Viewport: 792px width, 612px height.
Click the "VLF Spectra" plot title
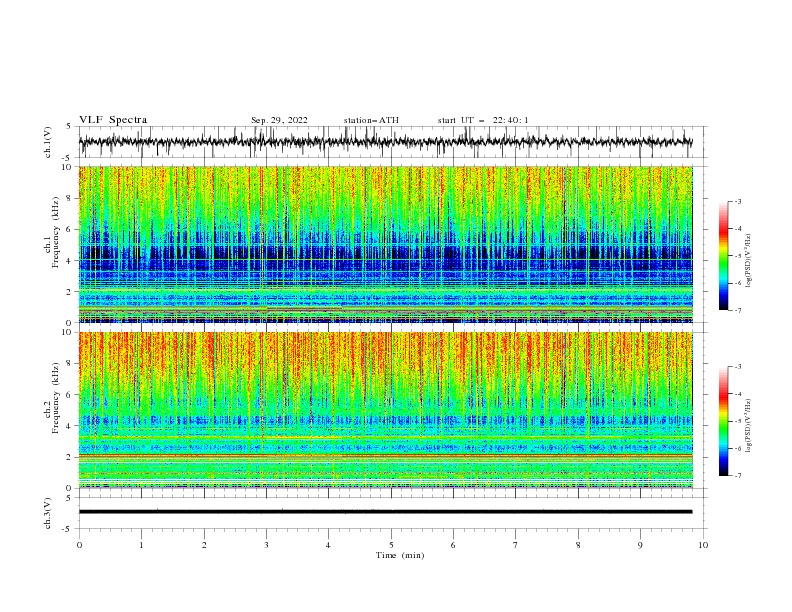[113, 120]
